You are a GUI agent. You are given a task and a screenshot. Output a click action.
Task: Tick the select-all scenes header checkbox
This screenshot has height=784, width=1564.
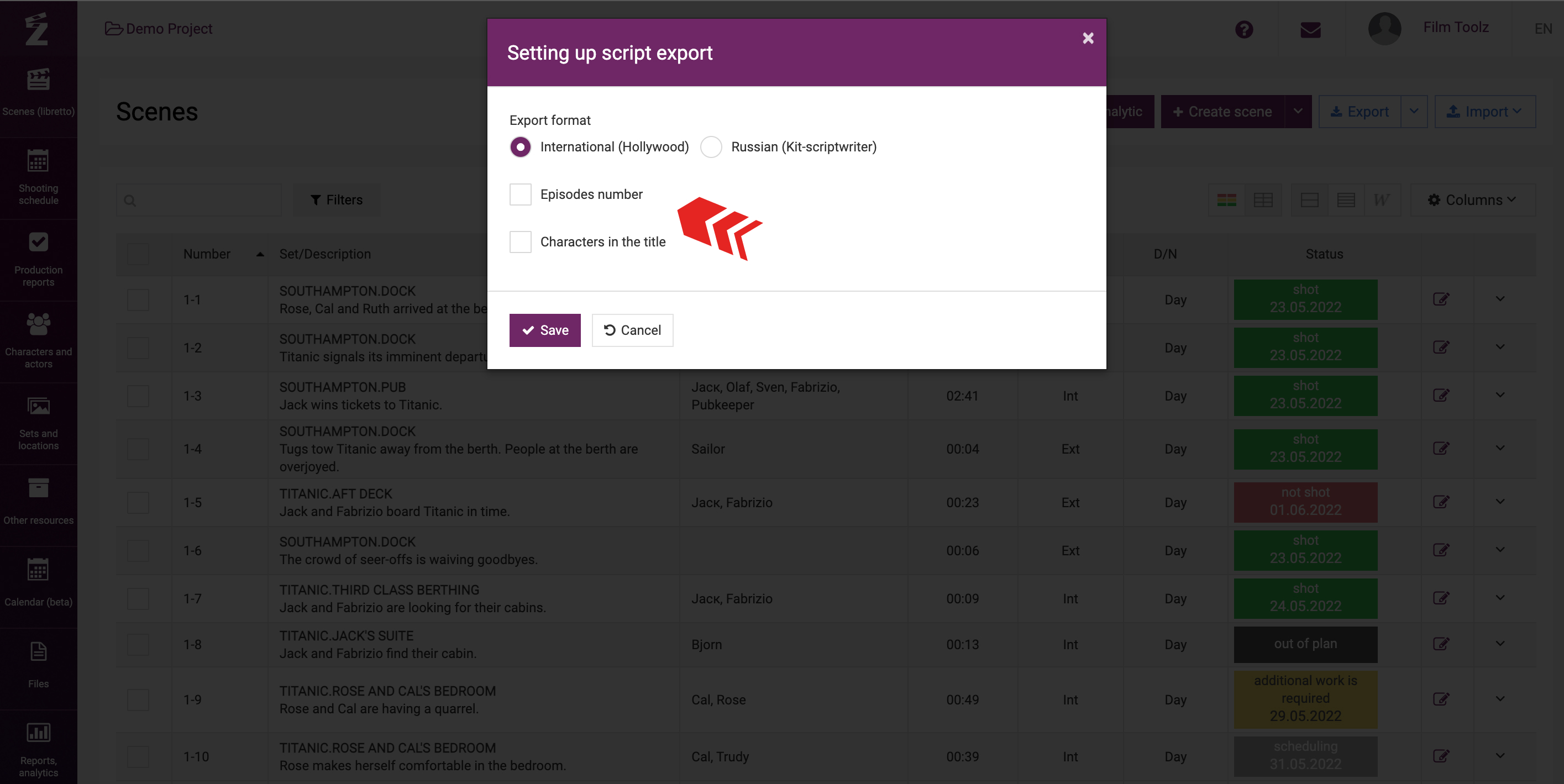tap(138, 254)
